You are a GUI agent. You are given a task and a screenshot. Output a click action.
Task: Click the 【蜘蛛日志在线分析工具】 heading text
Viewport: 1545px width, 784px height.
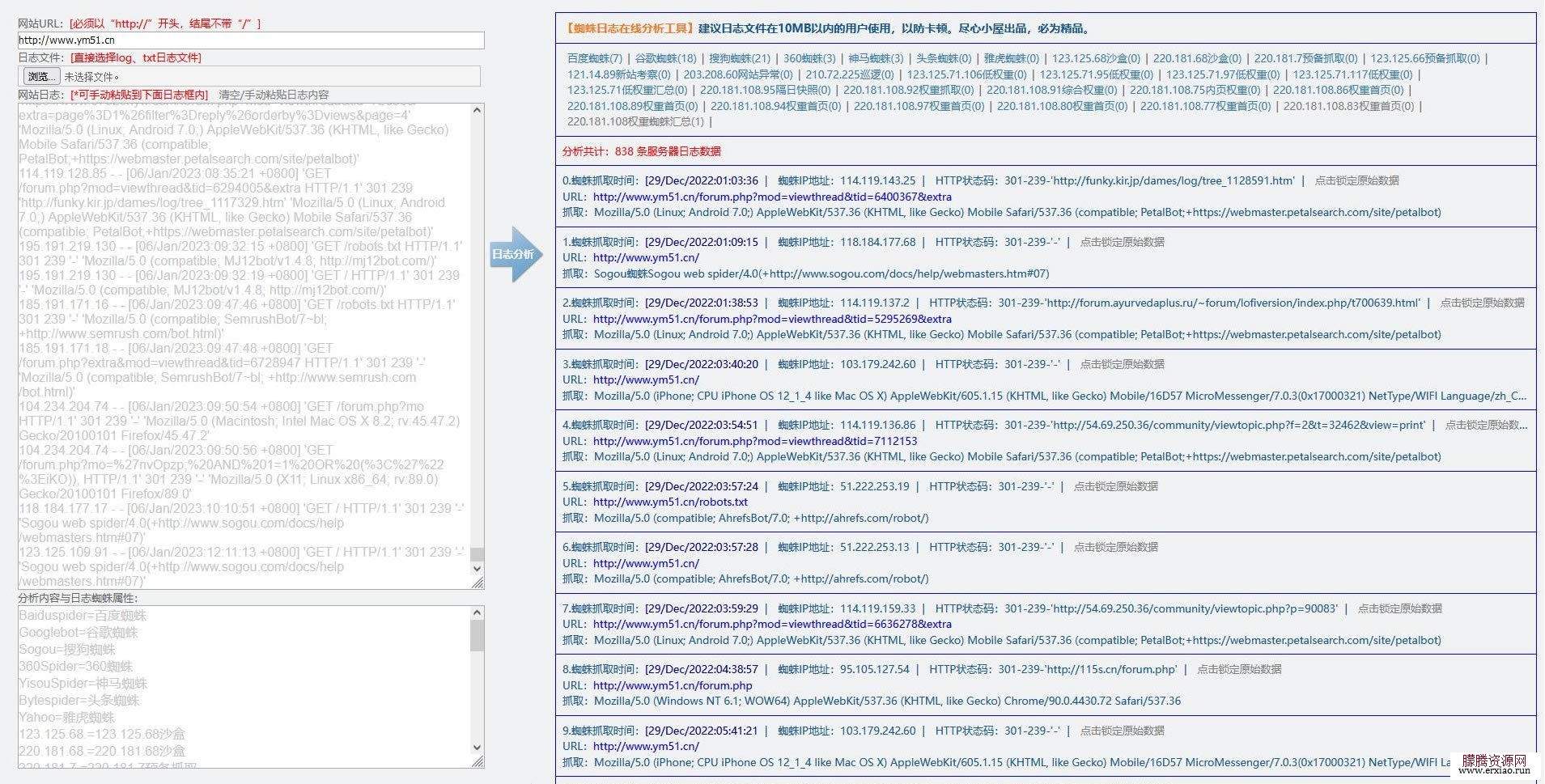click(x=630, y=28)
